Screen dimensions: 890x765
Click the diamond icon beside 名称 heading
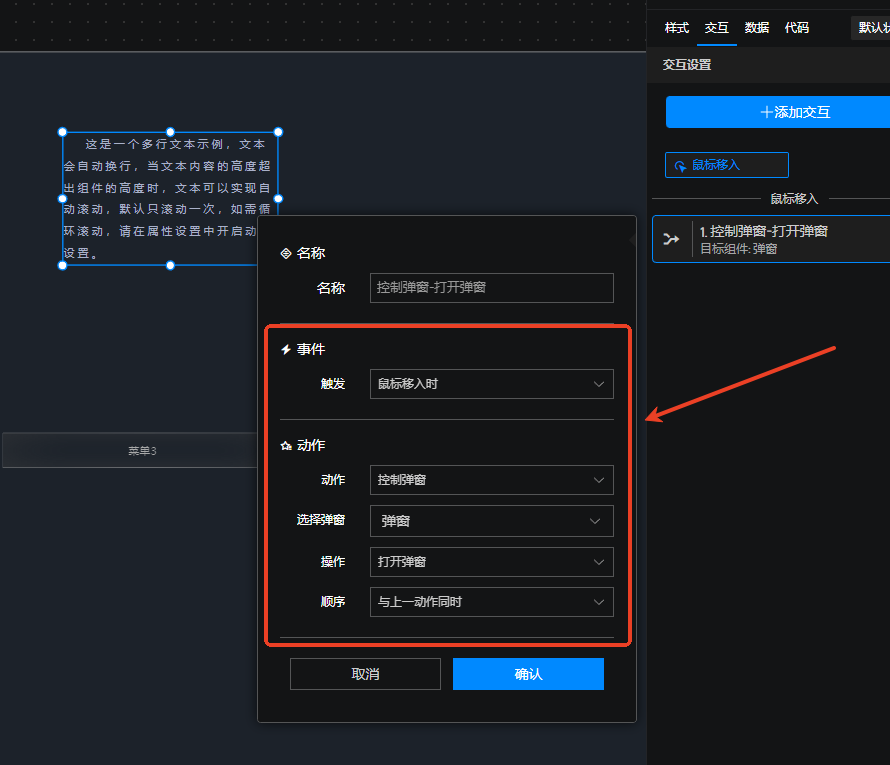point(286,254)
